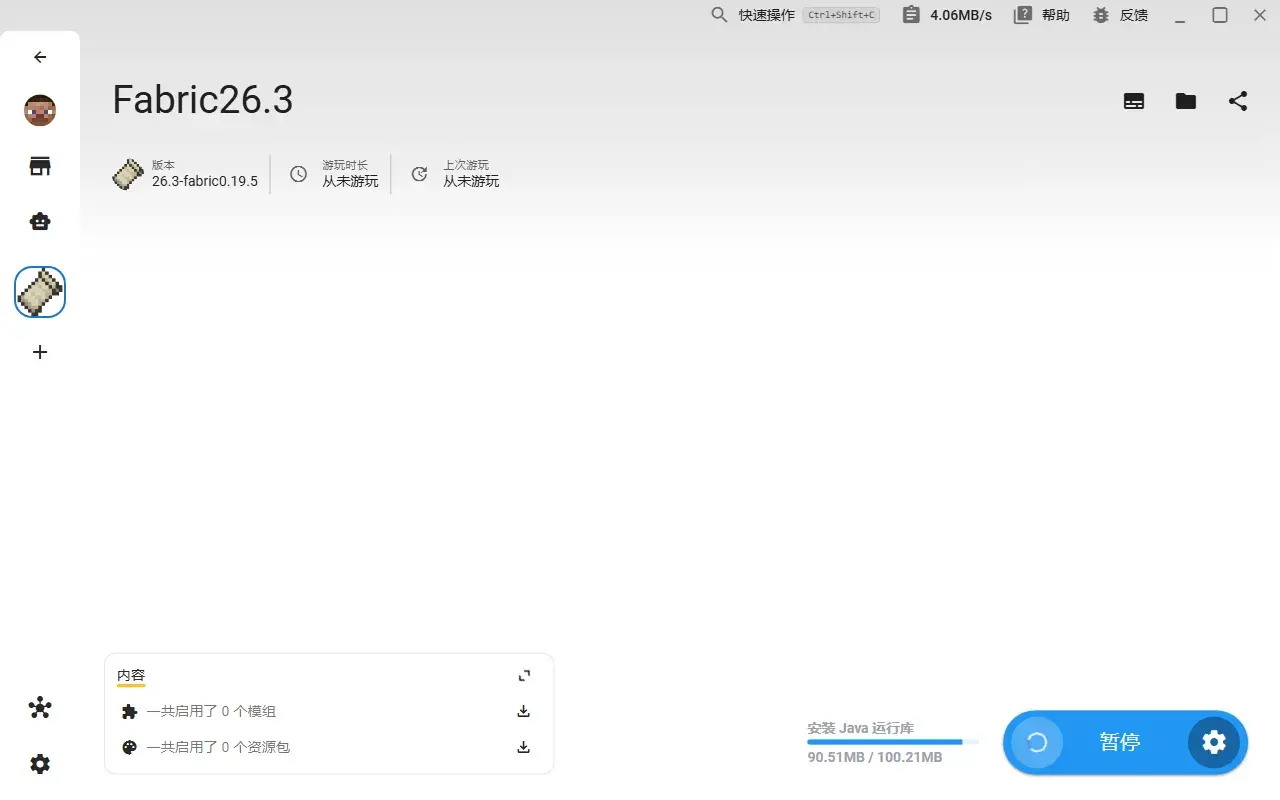Viewport: 1280px width, 800px height.
Task: Open the instance folder icon
Action: coord(1186,101)
